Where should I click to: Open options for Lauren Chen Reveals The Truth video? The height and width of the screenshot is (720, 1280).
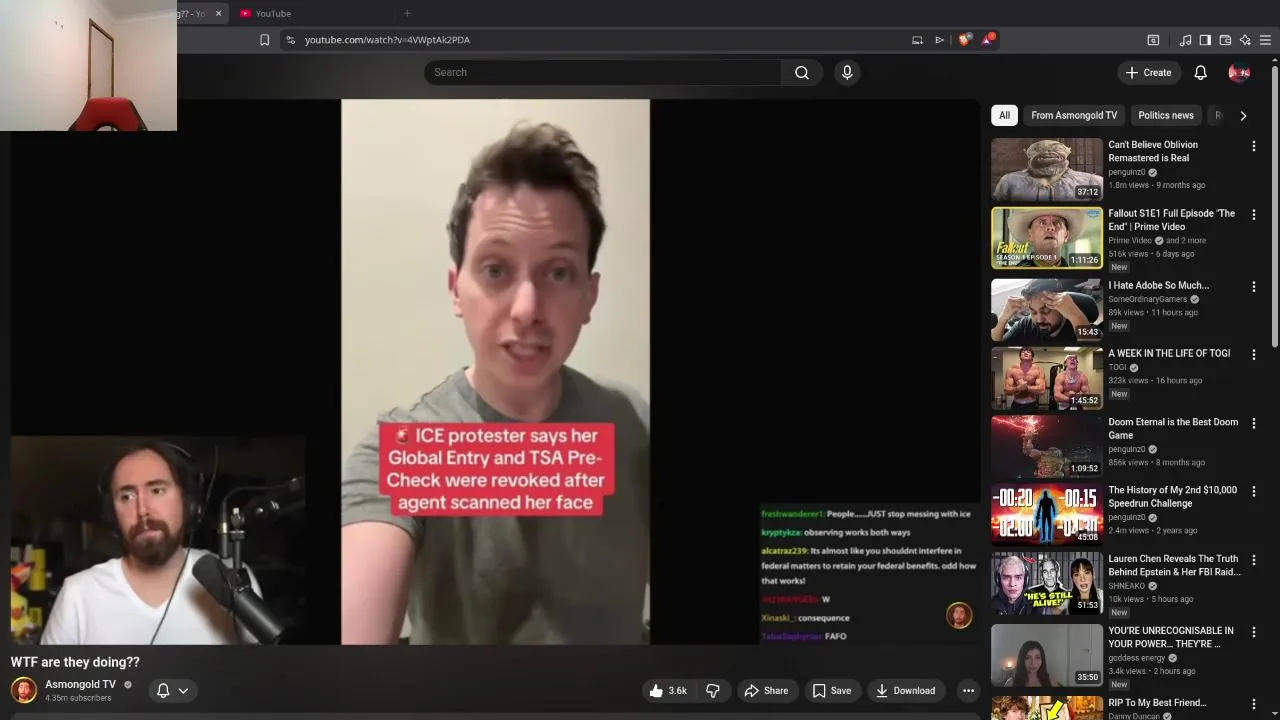[x=1253, y=560]
